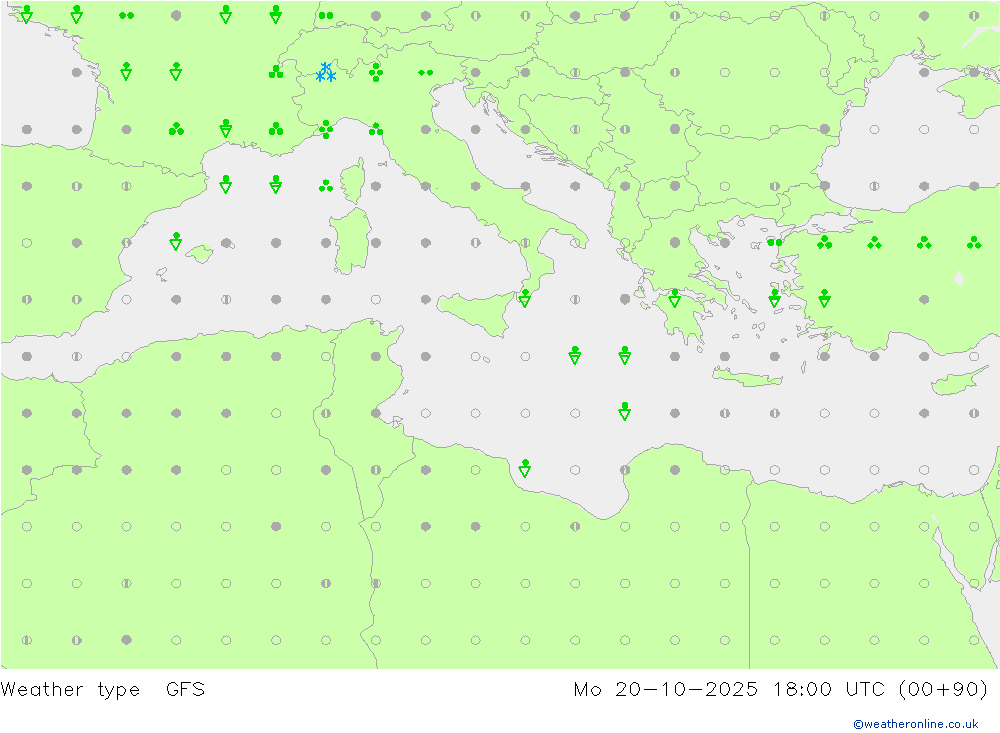Click the shower symbol just west of Mallorca
1000x733 pixels.
point(176,241)
